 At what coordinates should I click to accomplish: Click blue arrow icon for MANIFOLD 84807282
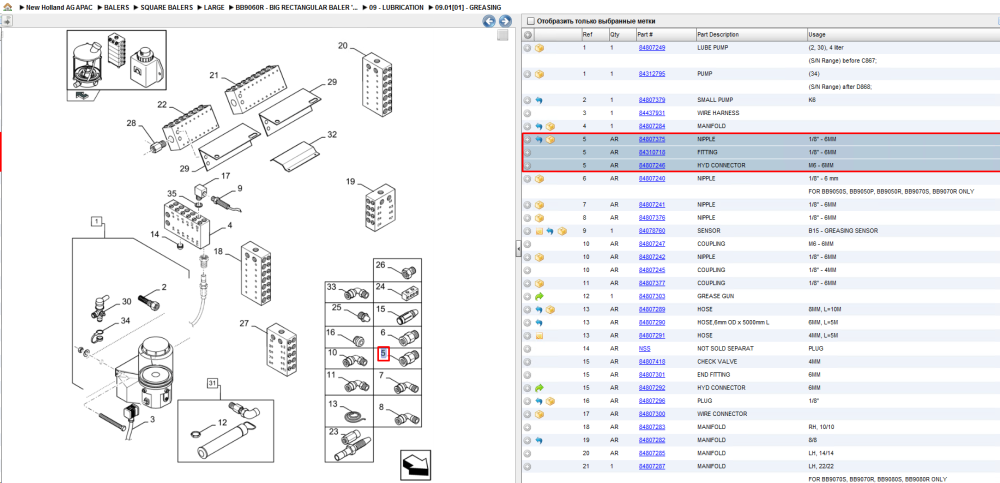pyautogui.click(x=539, y=440)
